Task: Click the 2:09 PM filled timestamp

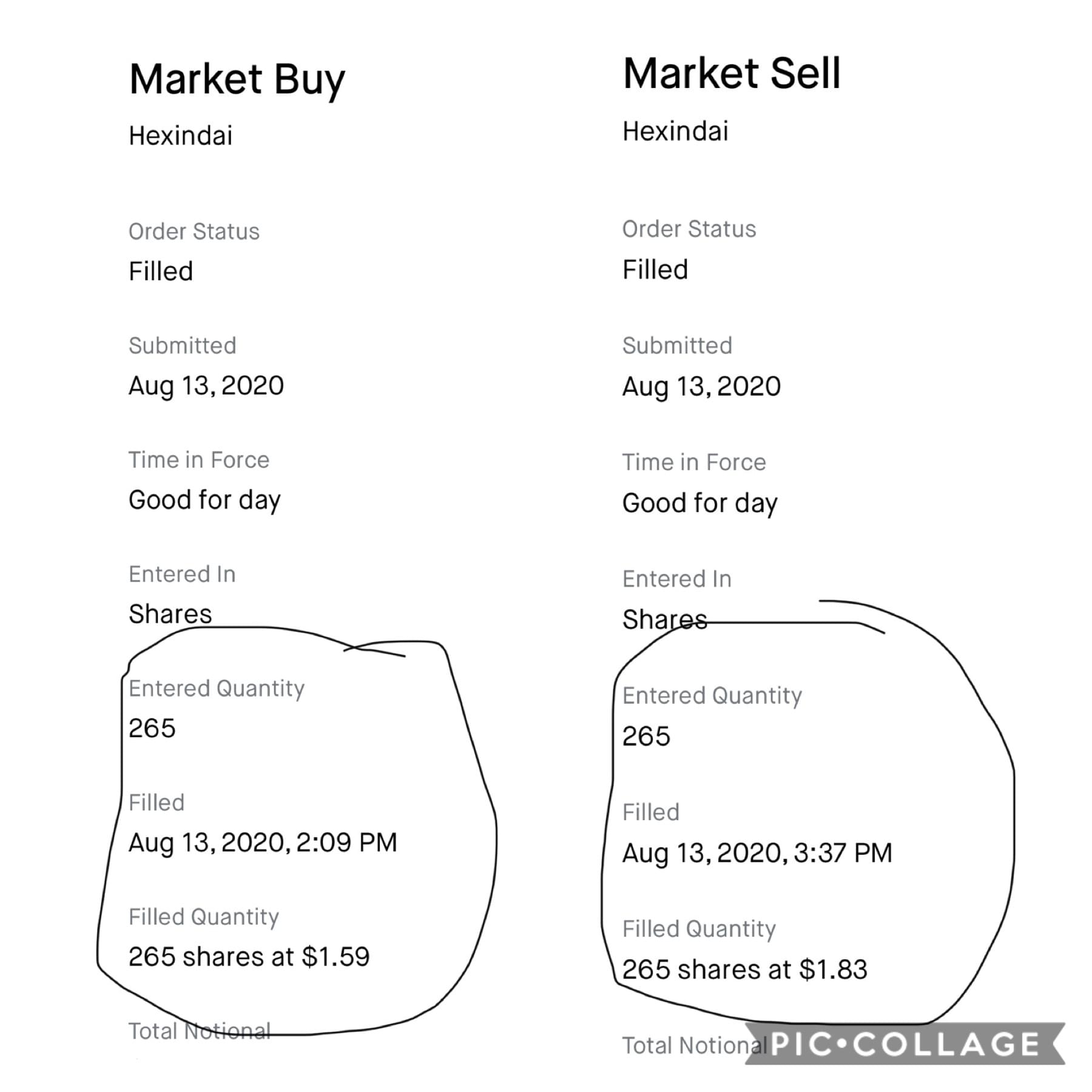Action: [263, 842]
